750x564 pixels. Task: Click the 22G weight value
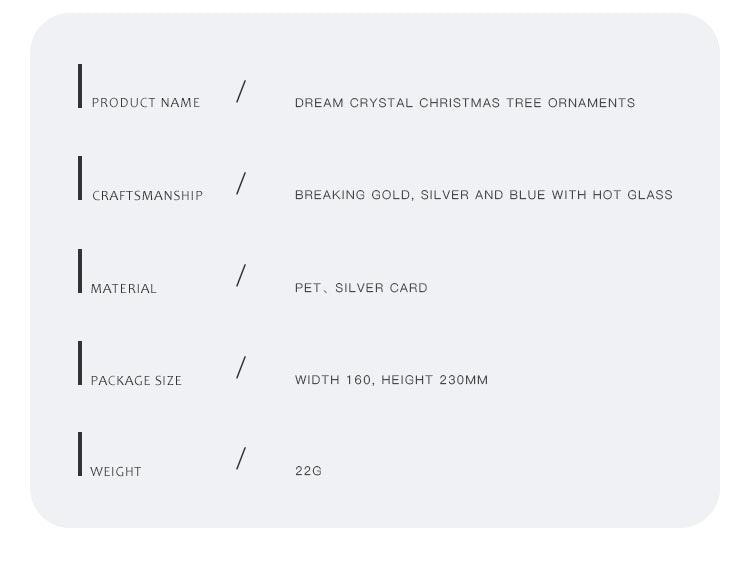[x=308, y=471]
